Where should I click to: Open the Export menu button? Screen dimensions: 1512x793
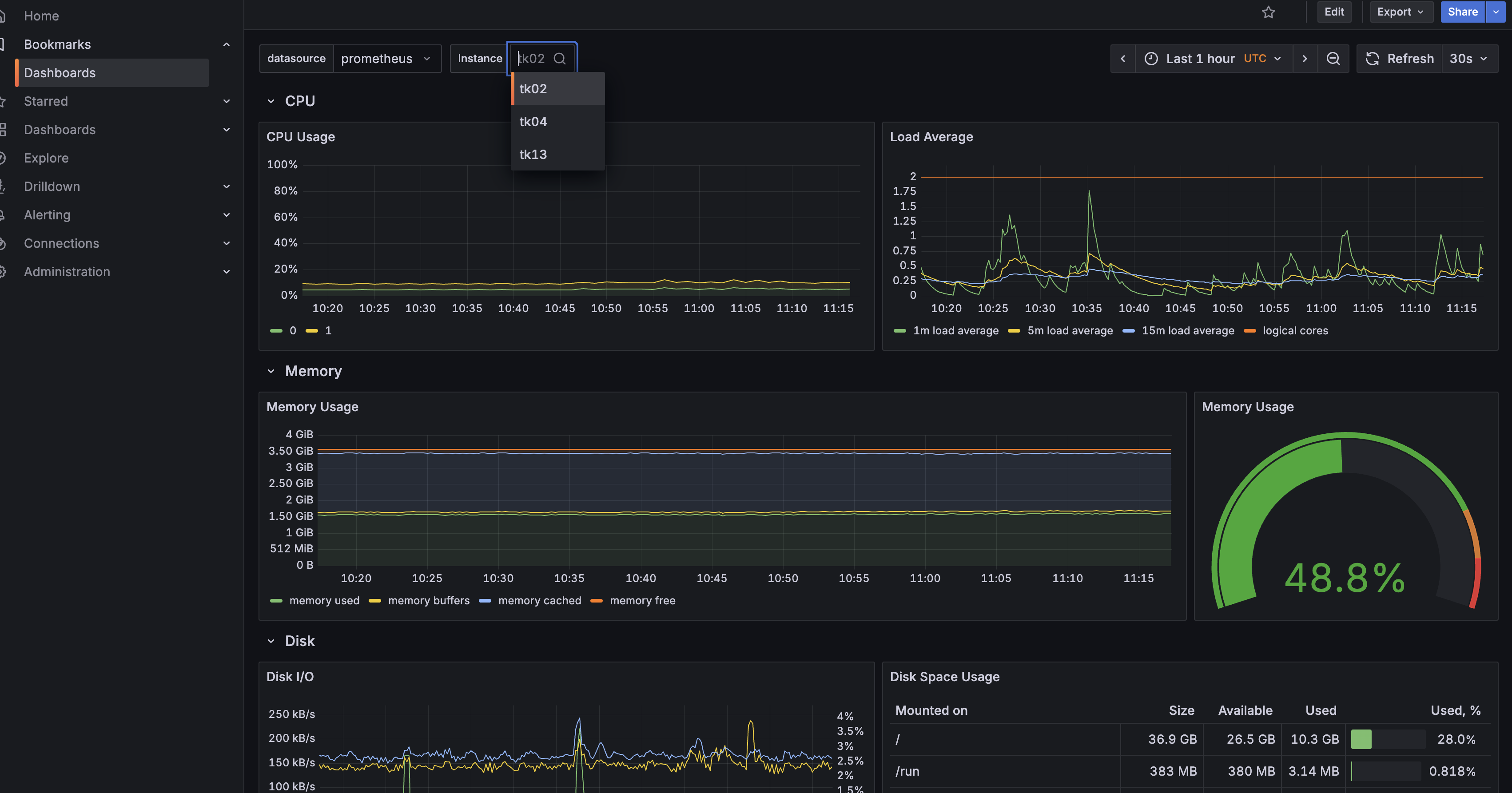click(1400, 12)
